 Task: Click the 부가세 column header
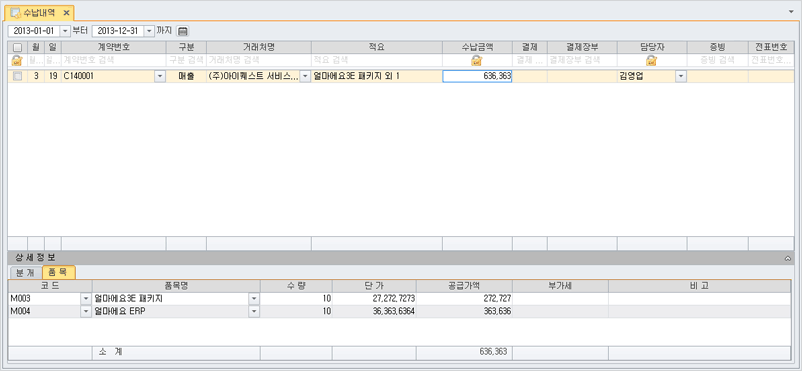(x=561, y=286)
